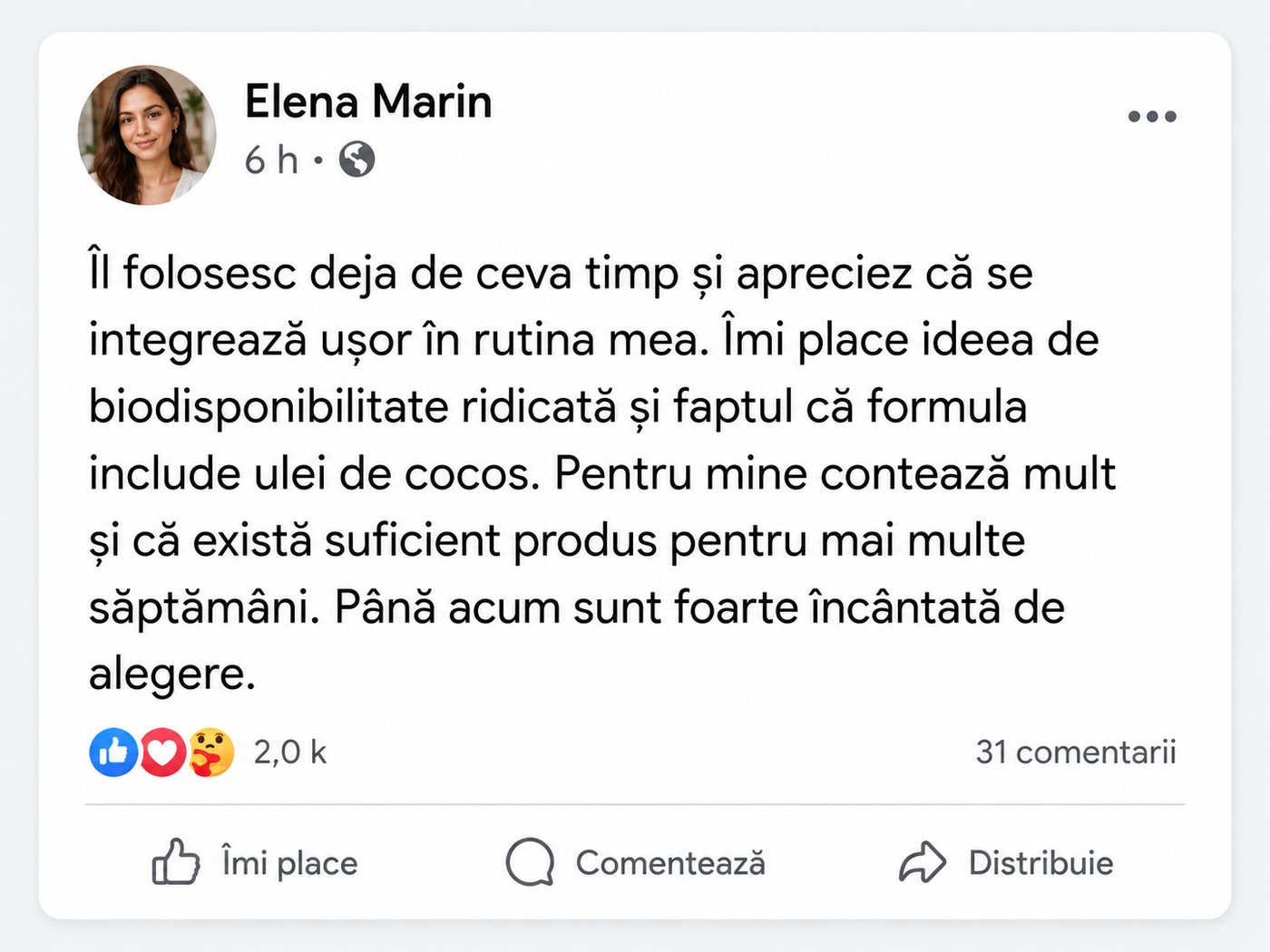The width and height of the screenshot is (1270, 952).
Task: Click the post's opening words Îl folosesc
Action: (x=192, y=273)
